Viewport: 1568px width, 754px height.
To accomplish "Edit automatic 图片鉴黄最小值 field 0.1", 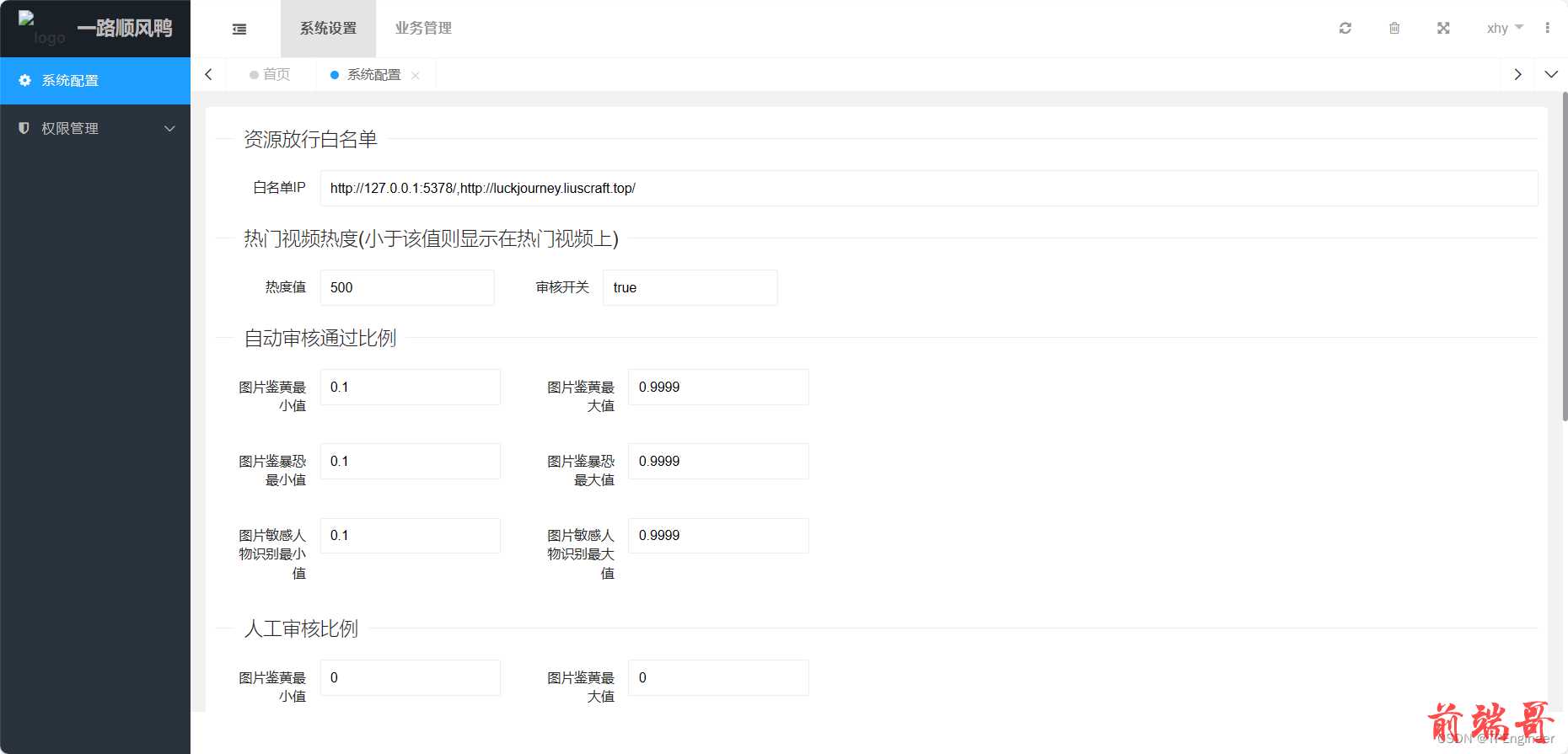I will pyautogui.click(x=411, y=387).
